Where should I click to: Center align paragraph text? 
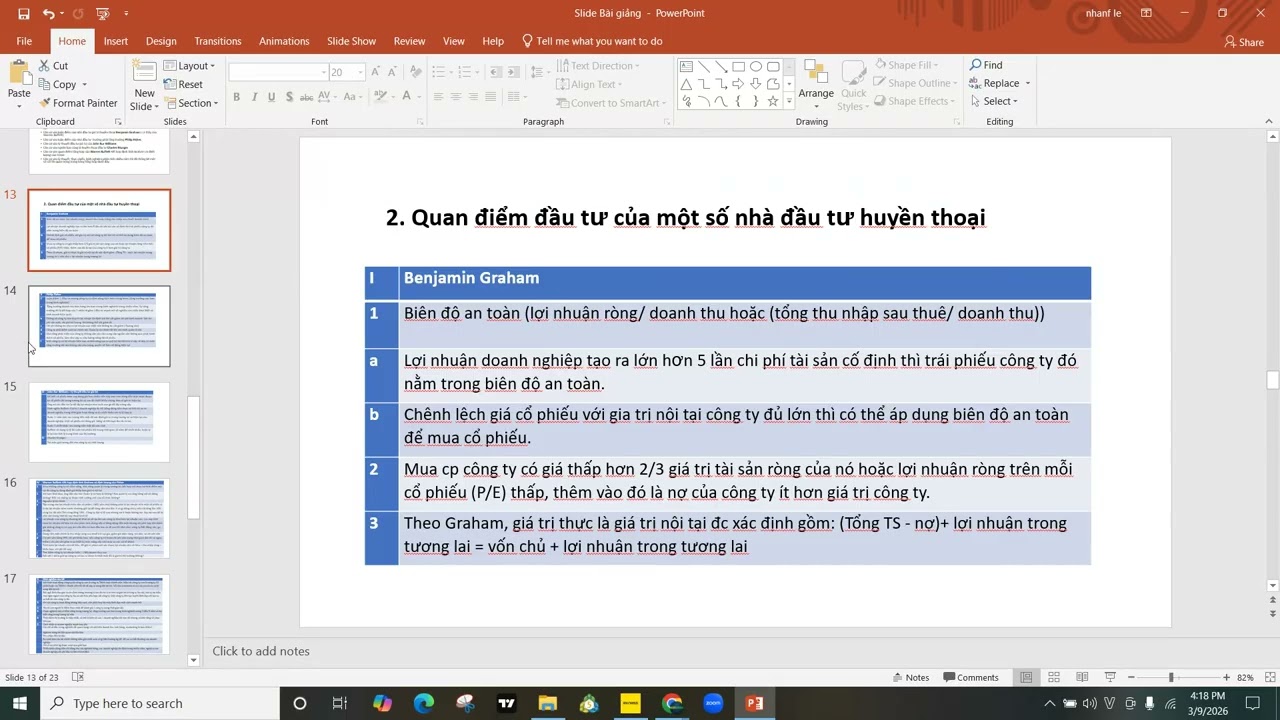455,97
